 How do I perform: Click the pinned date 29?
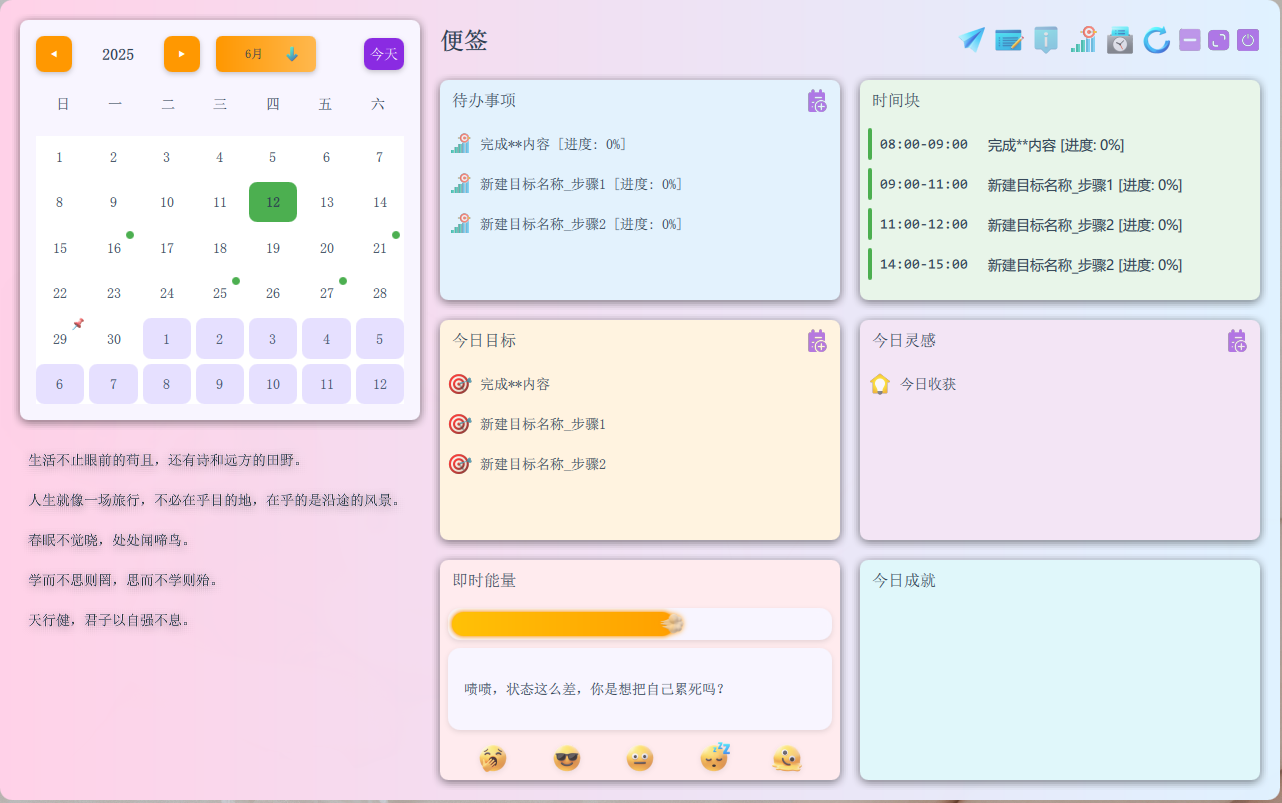click(x=59, y=338)
